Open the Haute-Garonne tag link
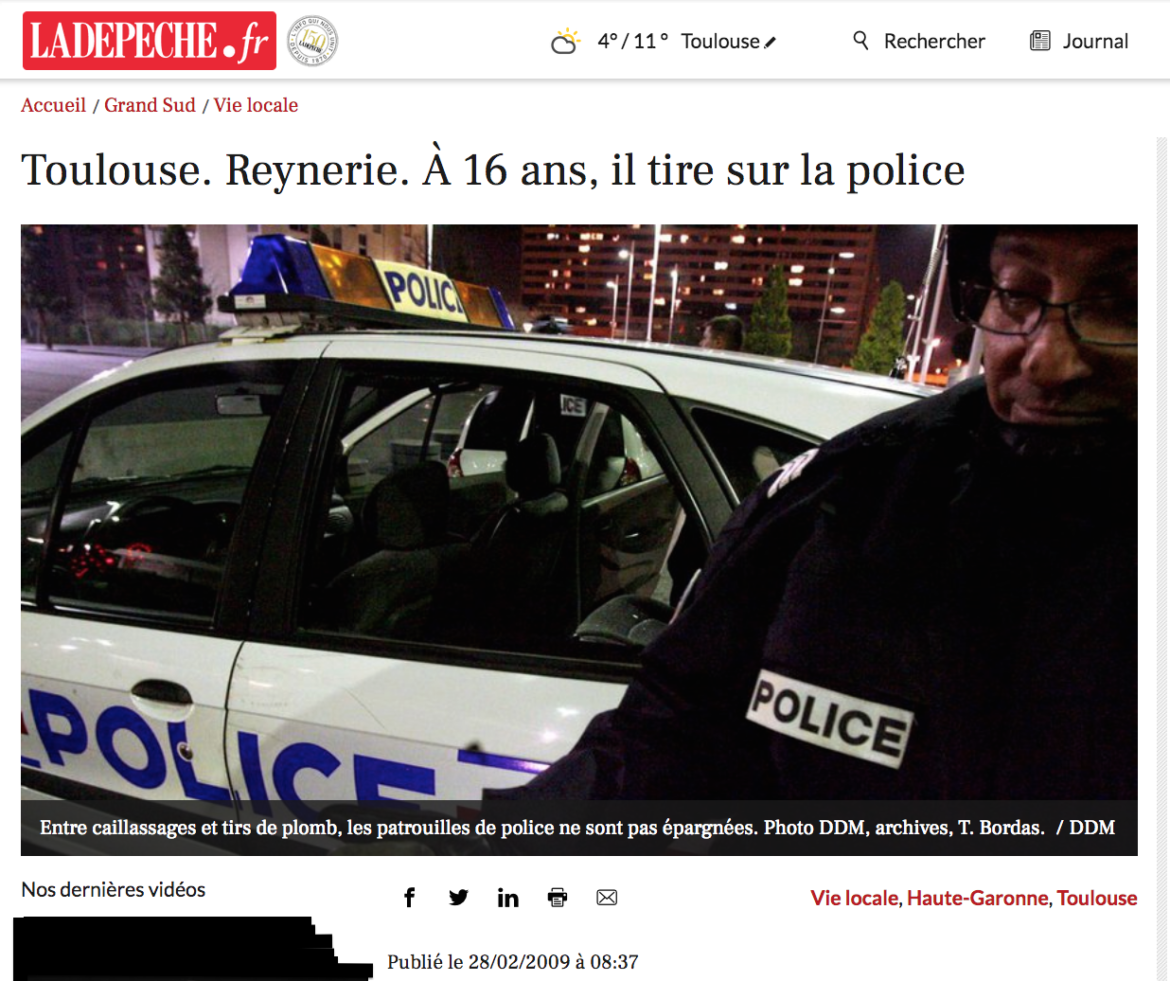Screen dimensions: 1170x981 [x=977, y=898]
